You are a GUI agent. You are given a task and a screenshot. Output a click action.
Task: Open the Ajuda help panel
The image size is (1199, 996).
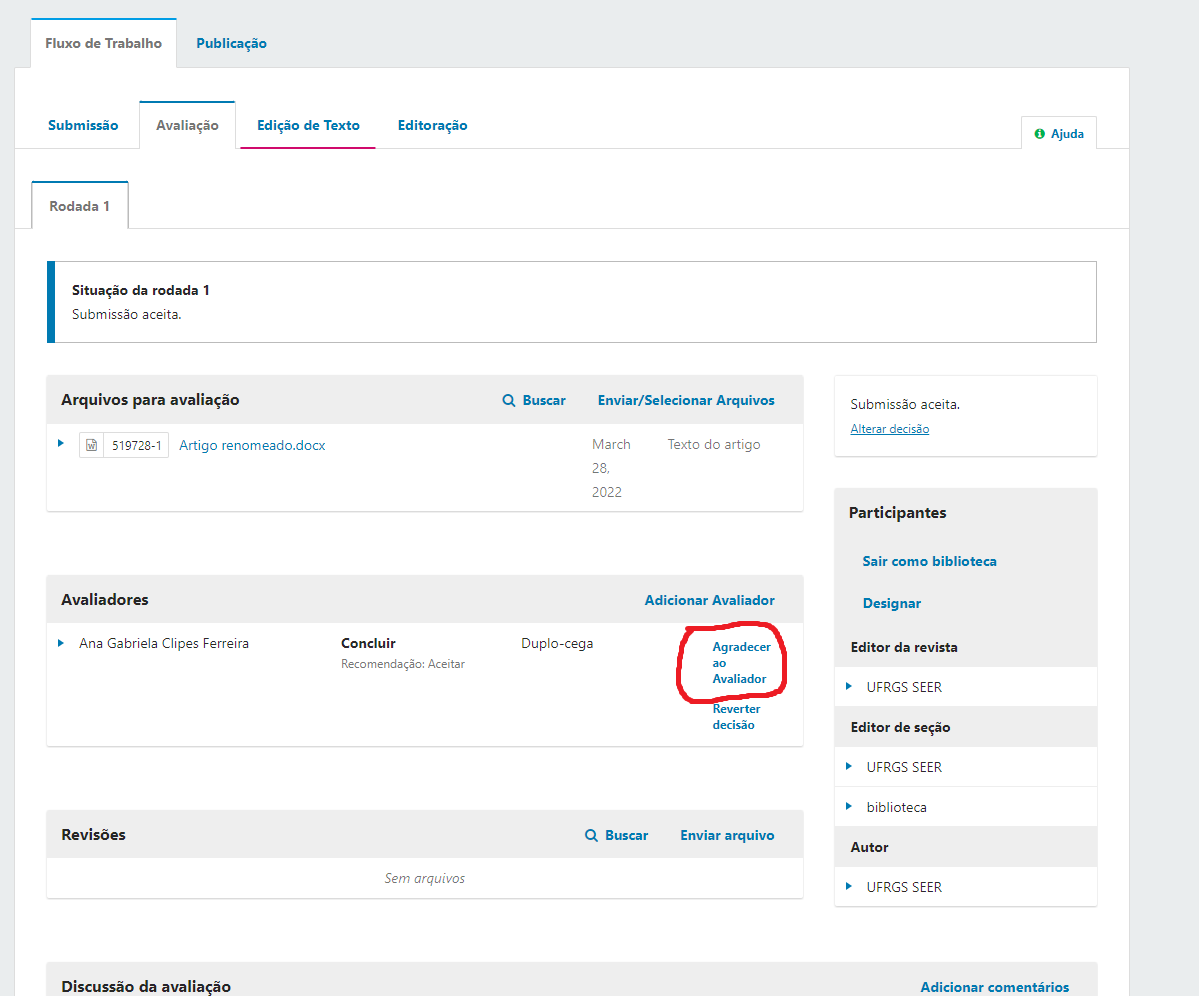click(1059, 134)
